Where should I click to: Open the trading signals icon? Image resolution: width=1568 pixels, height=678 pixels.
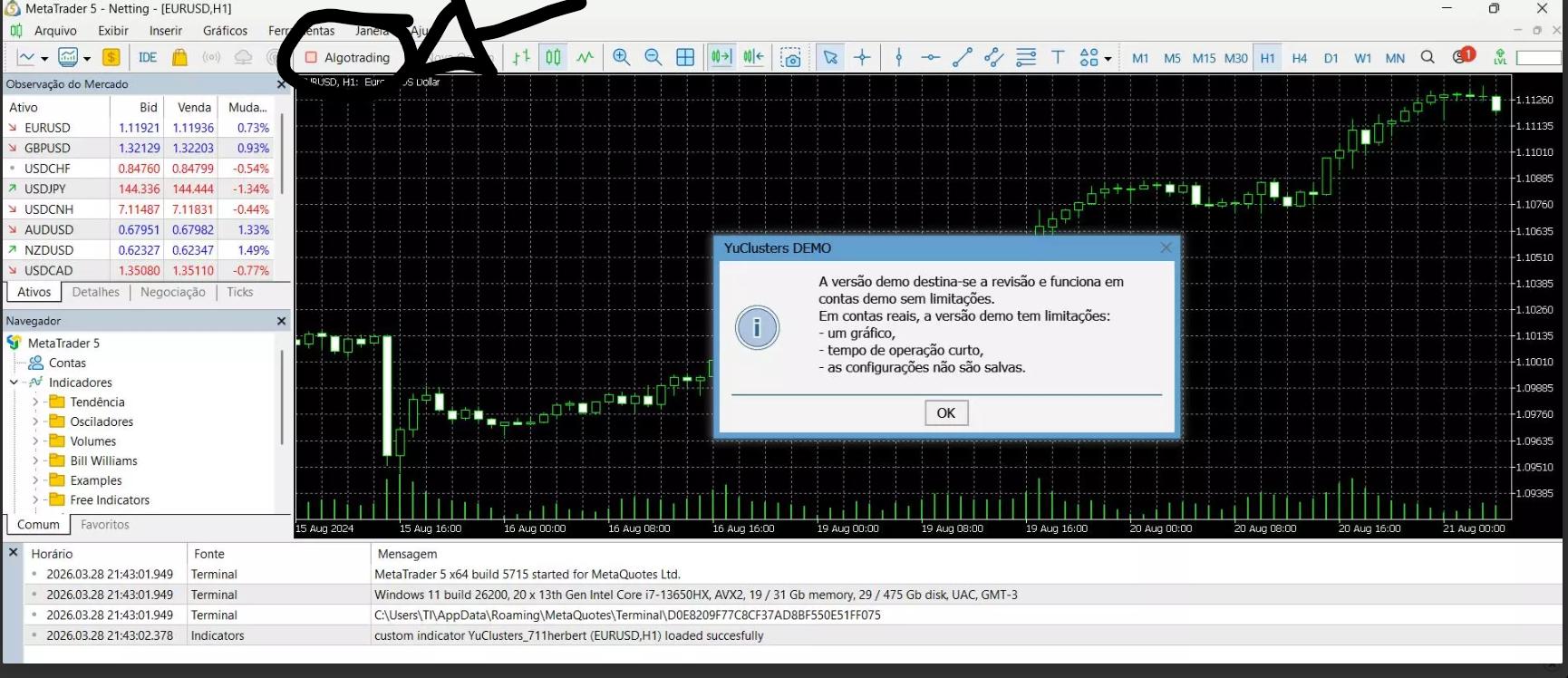(x=211, y=57)
